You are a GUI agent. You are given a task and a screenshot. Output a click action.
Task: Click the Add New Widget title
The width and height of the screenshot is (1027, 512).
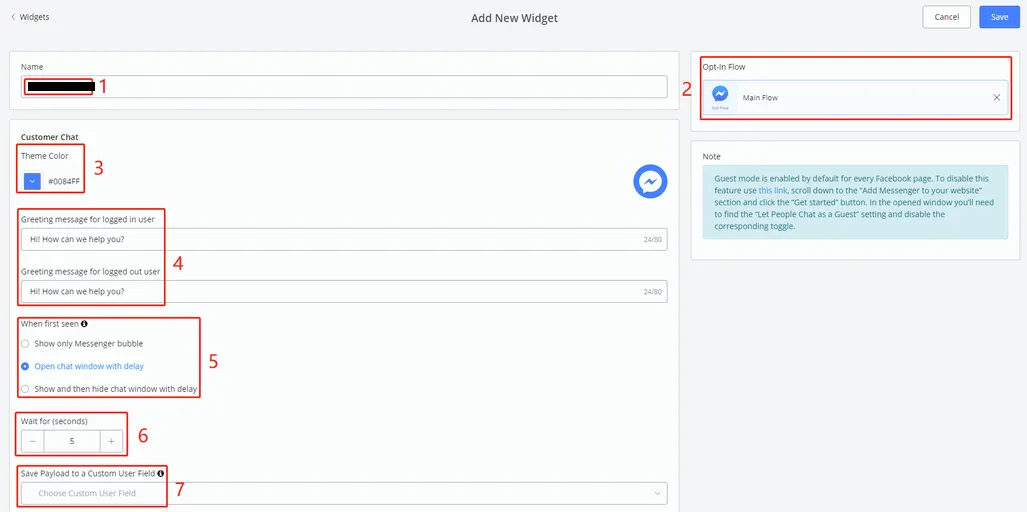(514, 18)
